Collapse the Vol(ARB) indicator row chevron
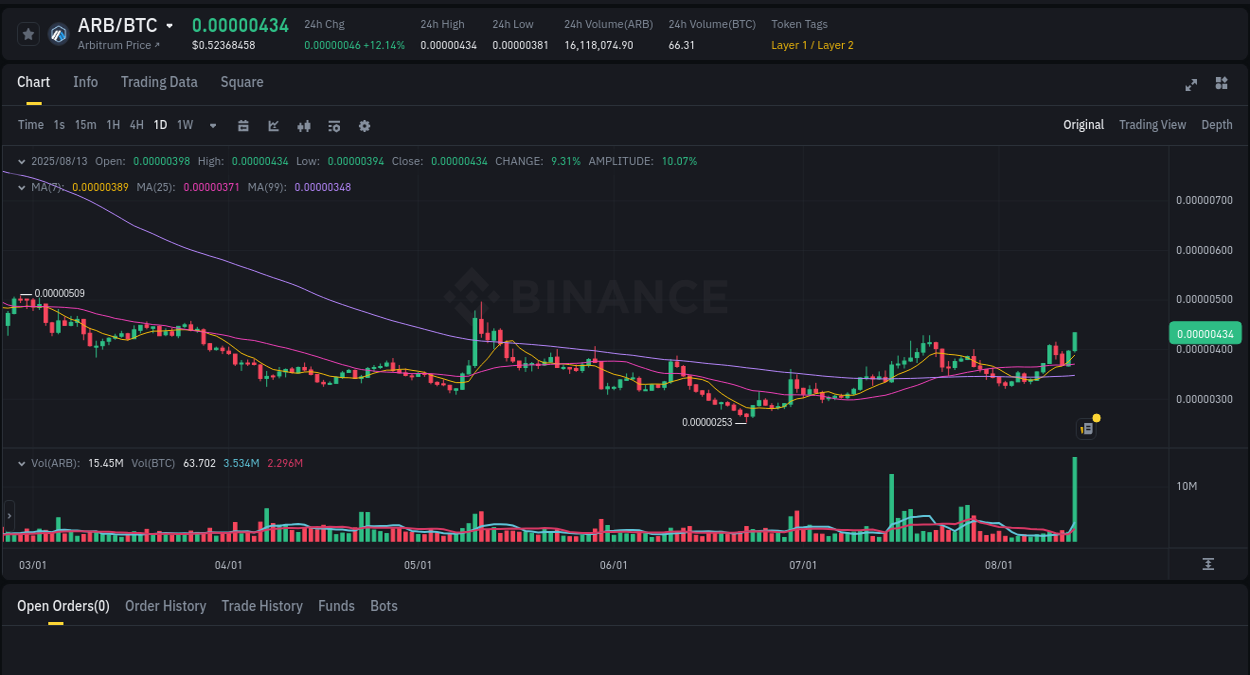Viewport: 1250px width, 675px height. pyautogui.click(x=22, y=463)
